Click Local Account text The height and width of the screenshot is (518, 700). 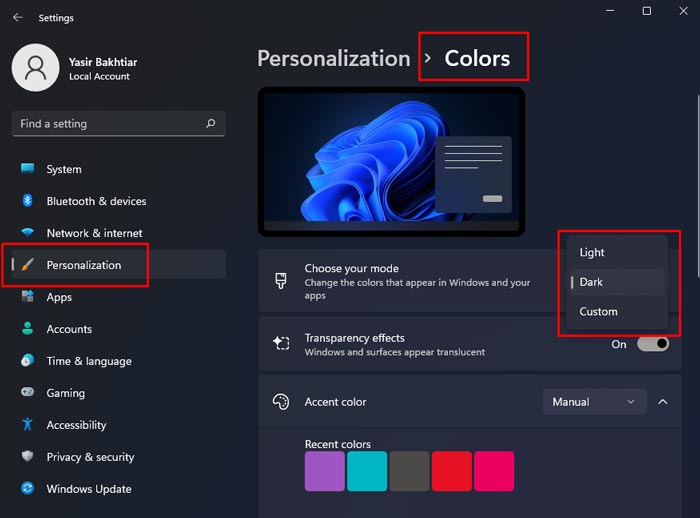99,76
